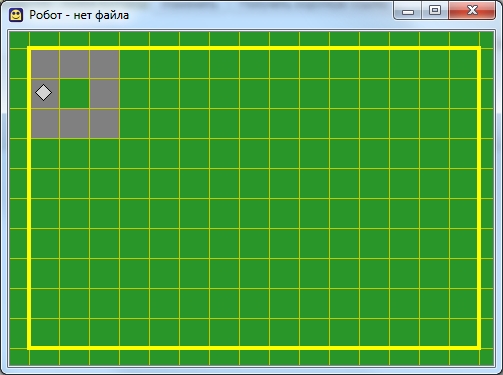Select the upper-right gray cell of painted block
This screenshot has width=503, height=375.
coord(104,64)
